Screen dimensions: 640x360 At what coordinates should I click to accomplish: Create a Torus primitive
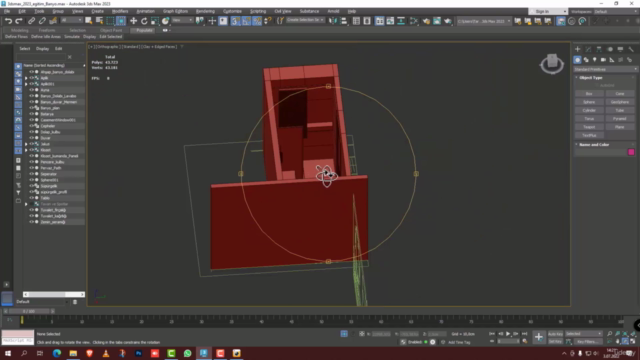coord(589,119)
